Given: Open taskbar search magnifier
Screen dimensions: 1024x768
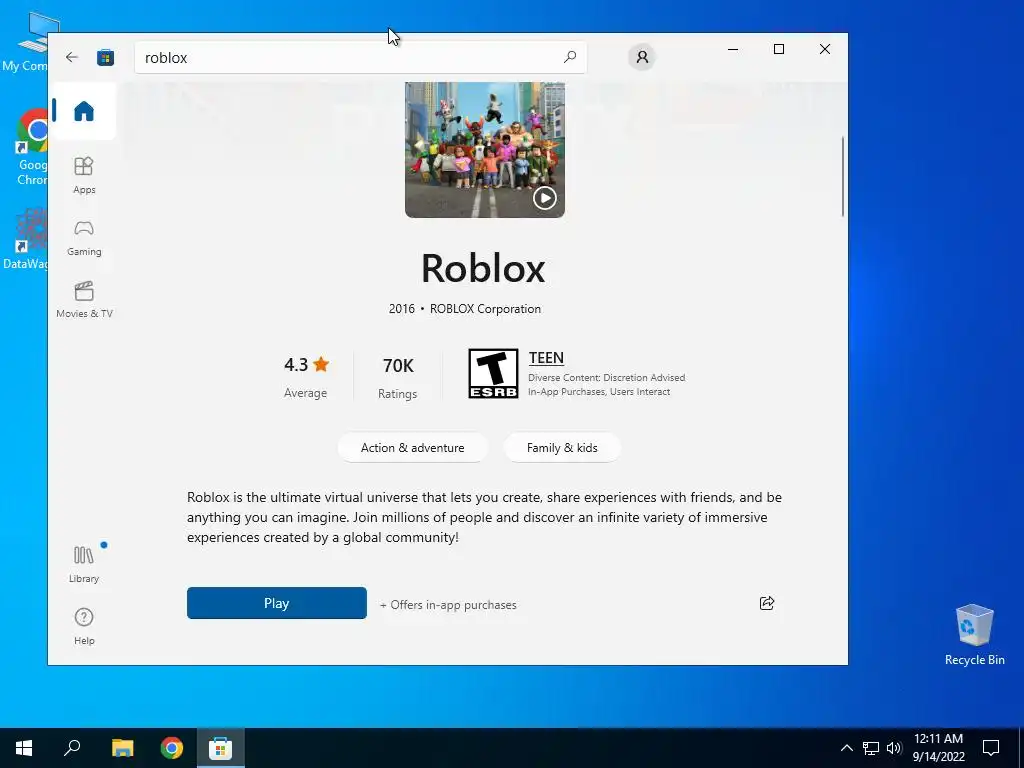Looking at the screenshot, I should coord(72,748).
